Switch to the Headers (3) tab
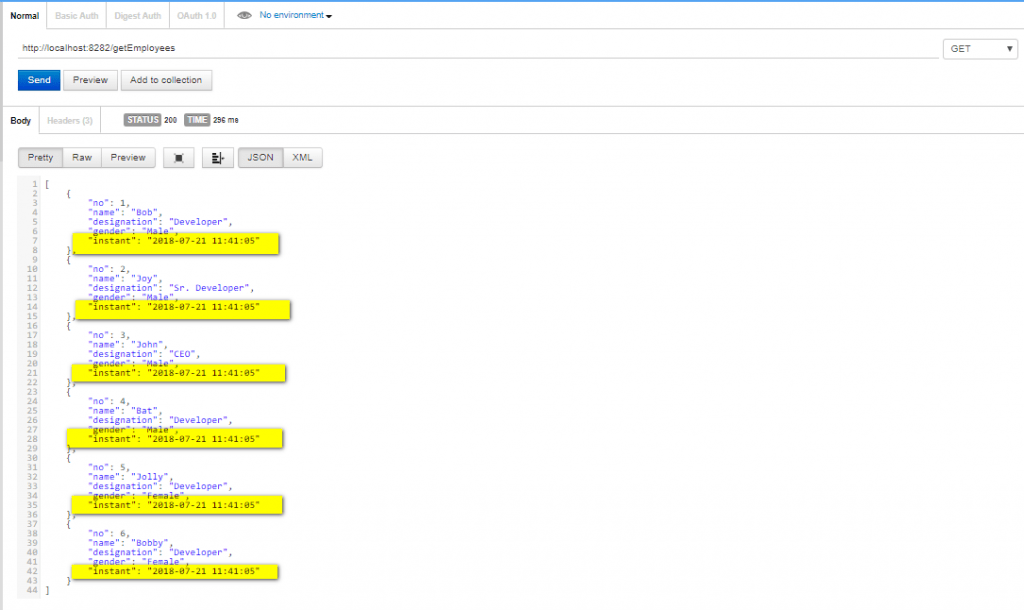Image resolution: width=1024 pixels, height=610 pixels. (x=69, y=120)
